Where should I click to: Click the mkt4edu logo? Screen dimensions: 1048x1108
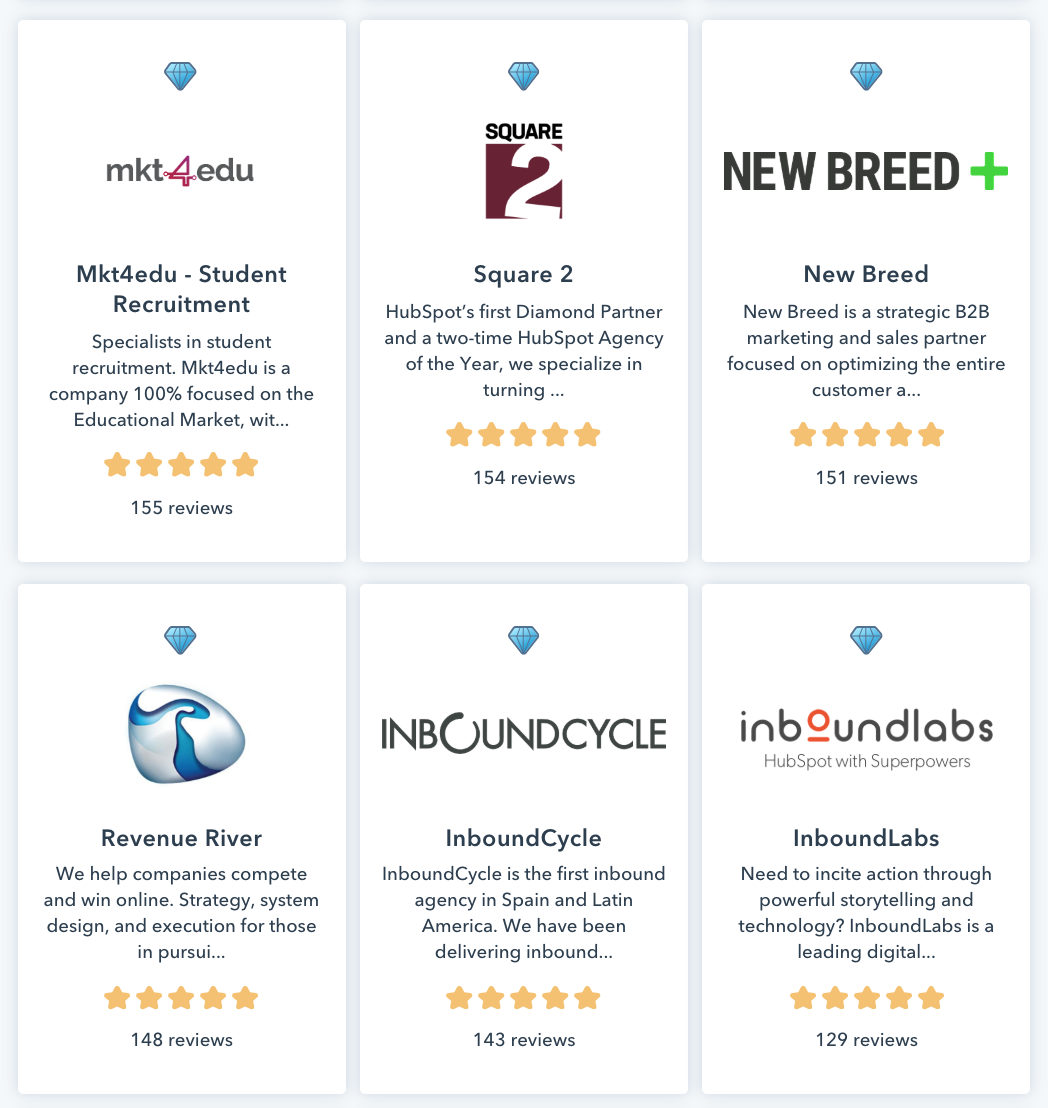pyautogui.click(x=180, y=171)
